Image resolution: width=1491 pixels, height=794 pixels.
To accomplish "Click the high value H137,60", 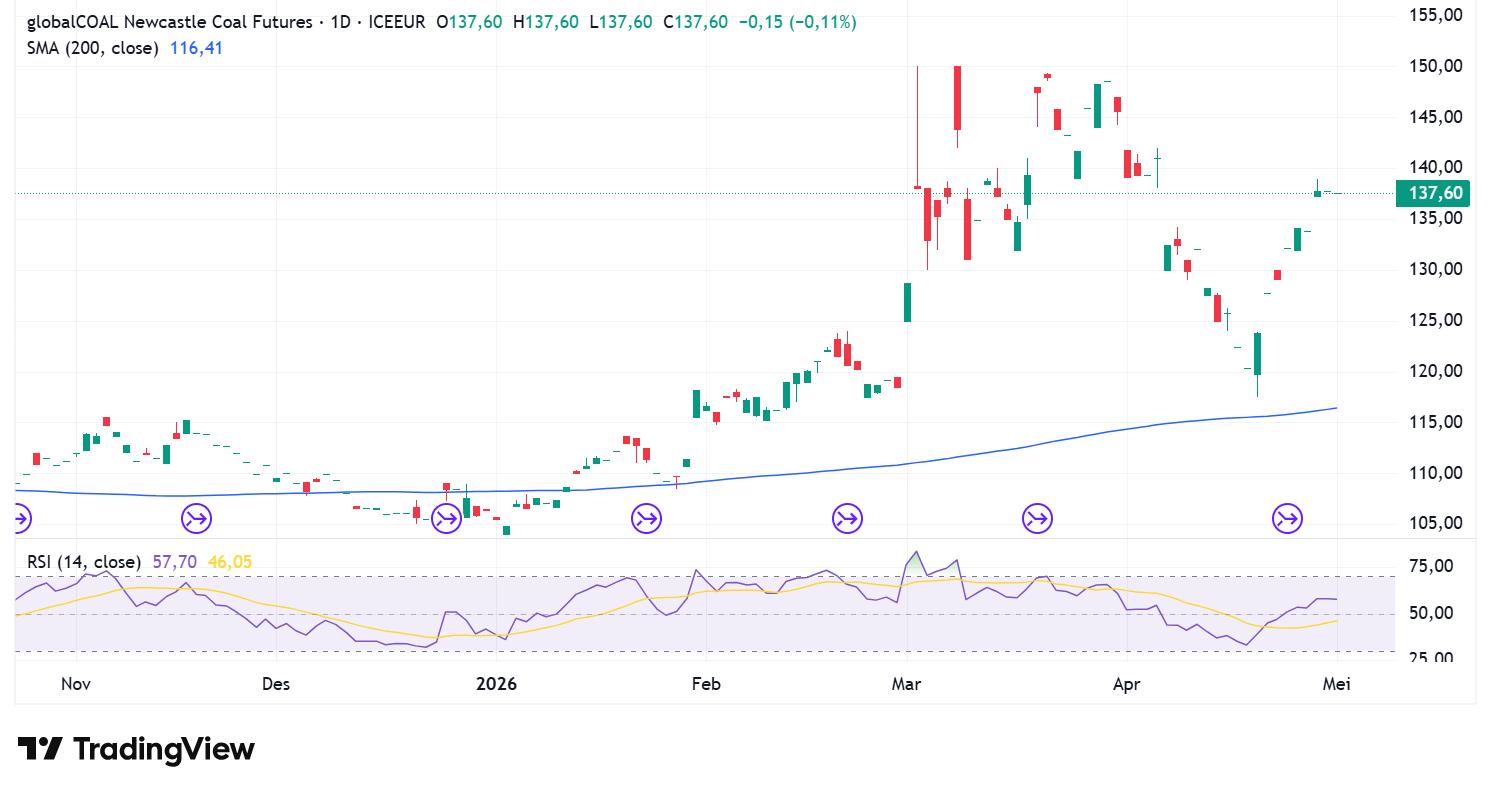I will point(545,22).
